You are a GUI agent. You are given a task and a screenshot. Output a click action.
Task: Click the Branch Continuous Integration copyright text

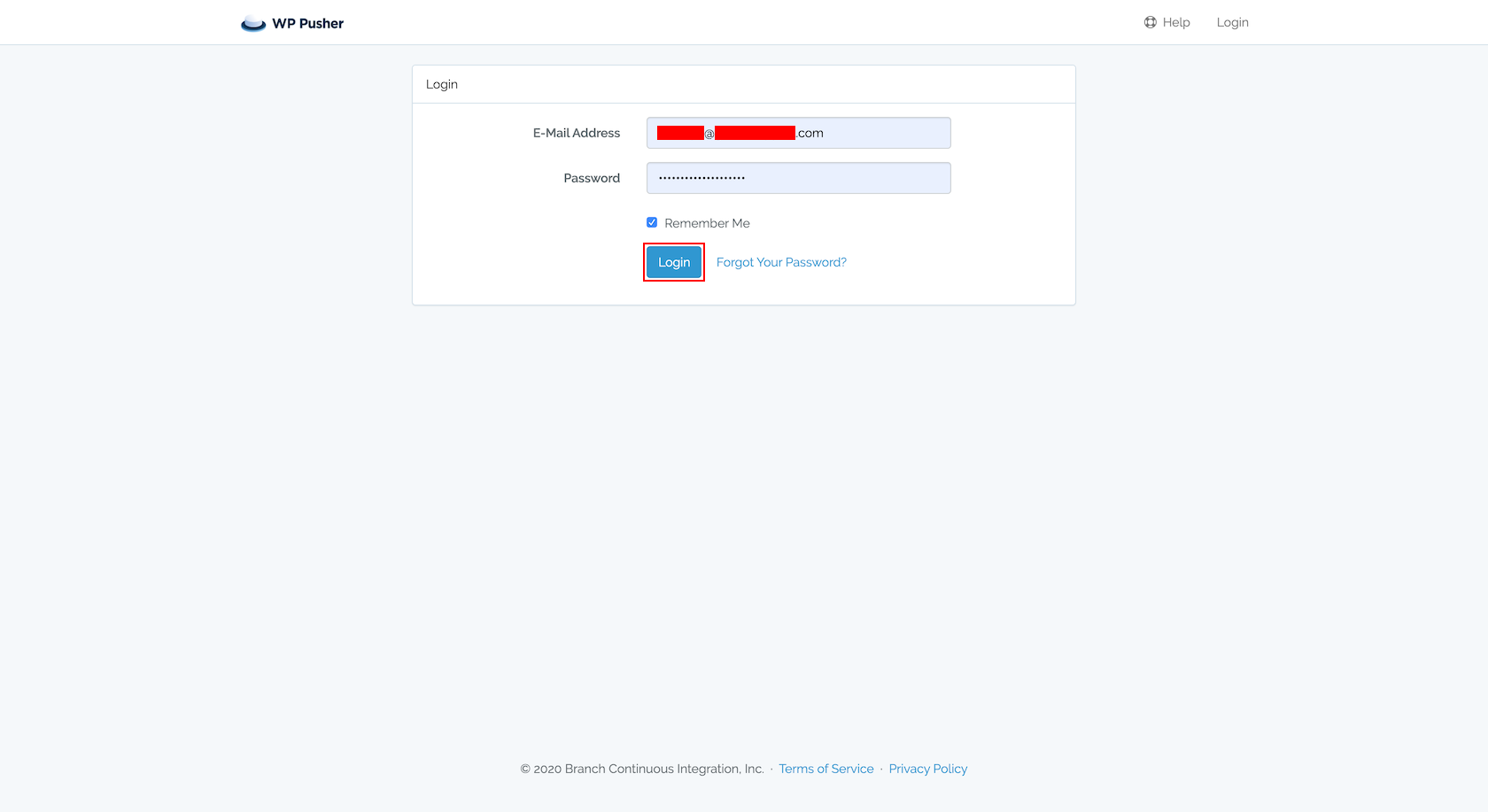click(x=641, y=768)
